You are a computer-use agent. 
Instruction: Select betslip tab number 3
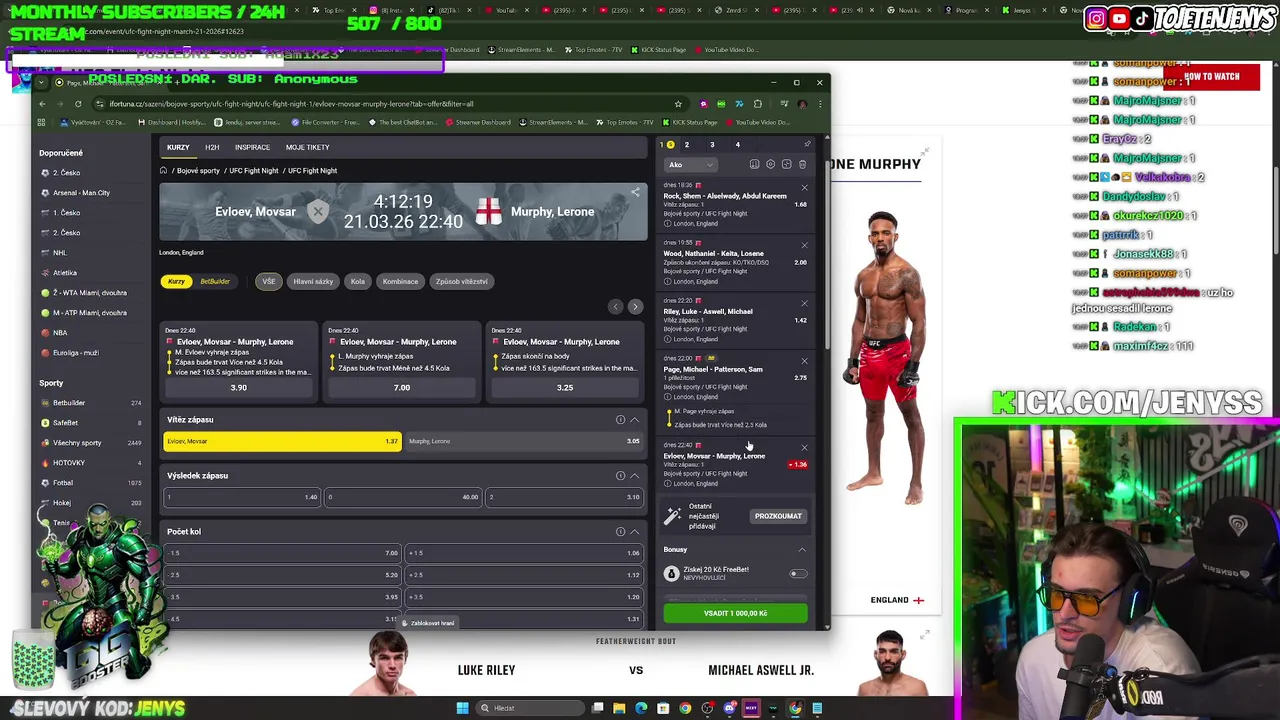712,145
